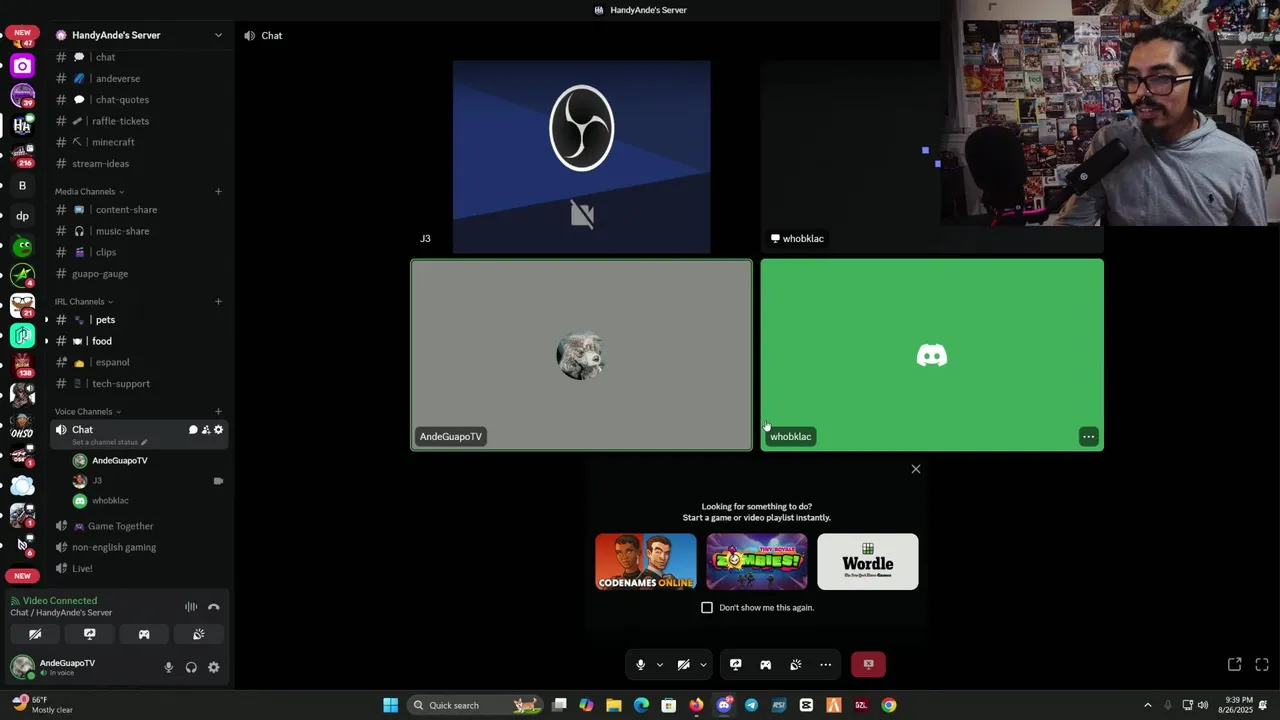Launch the Zombies activity

pos(757,562)
